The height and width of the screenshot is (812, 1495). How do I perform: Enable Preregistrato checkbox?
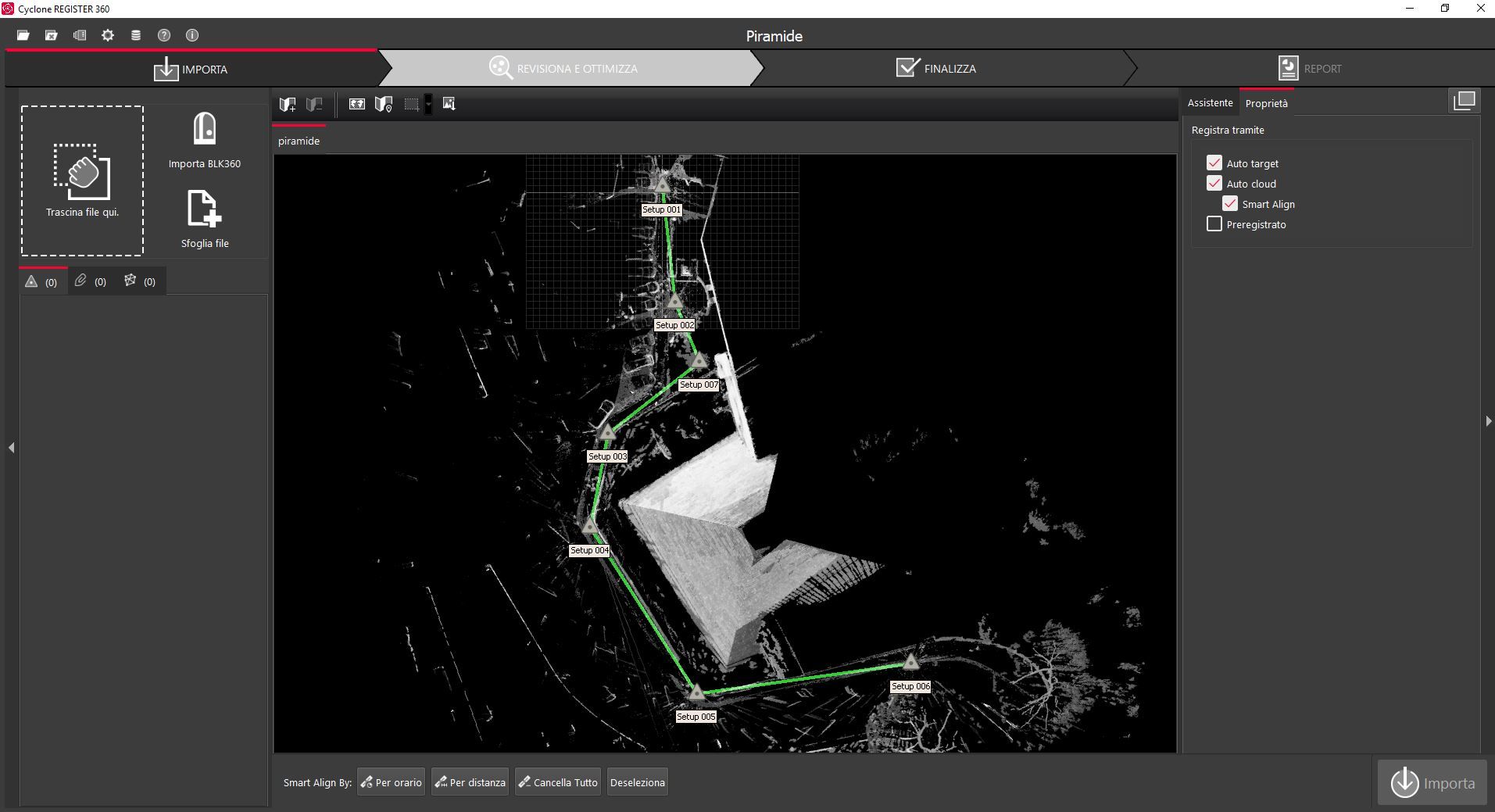(x=1214, y=224)
